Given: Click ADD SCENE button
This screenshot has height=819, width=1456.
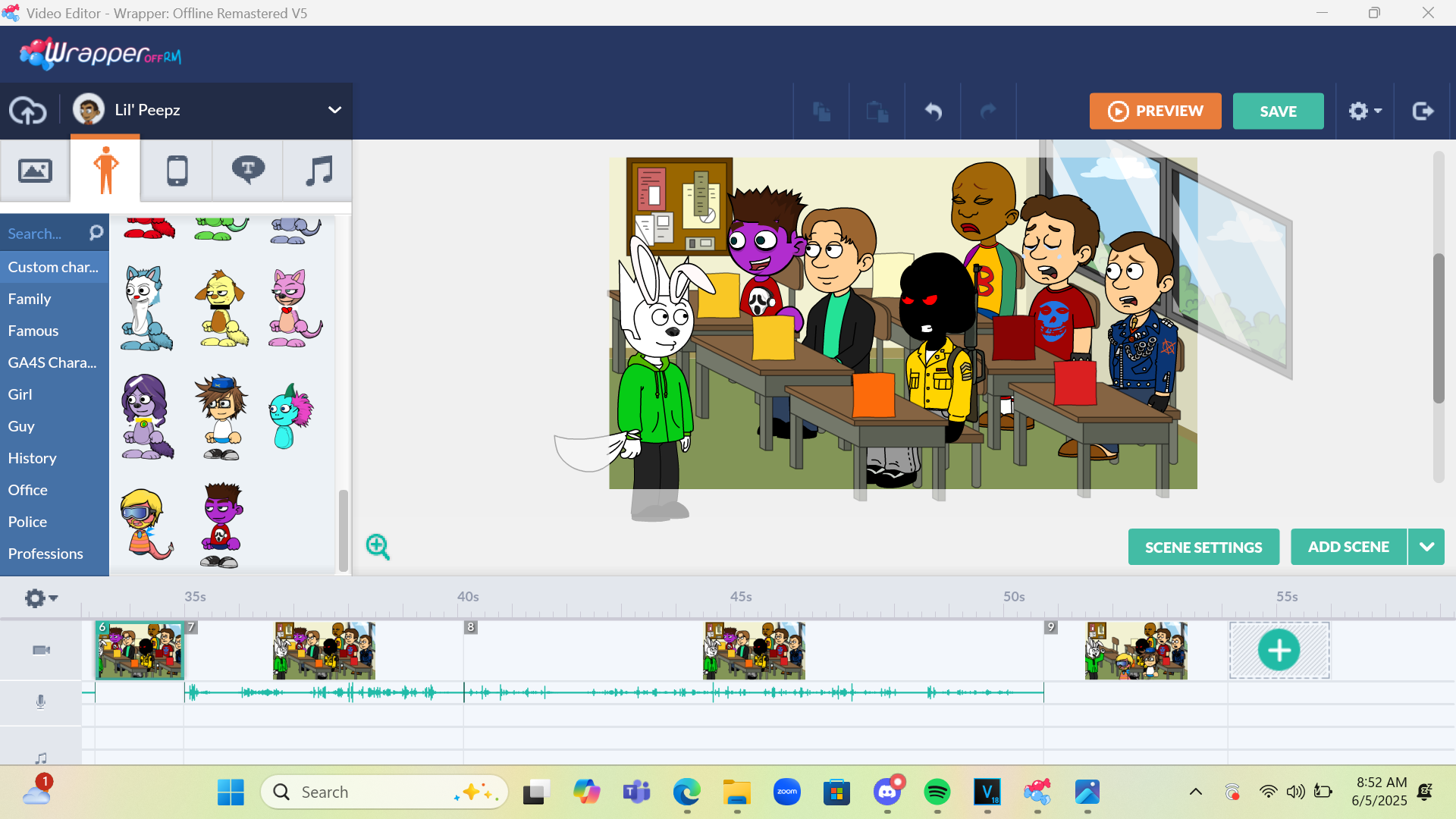Looking at the screenshot, I should click(x=1348, y=547).
